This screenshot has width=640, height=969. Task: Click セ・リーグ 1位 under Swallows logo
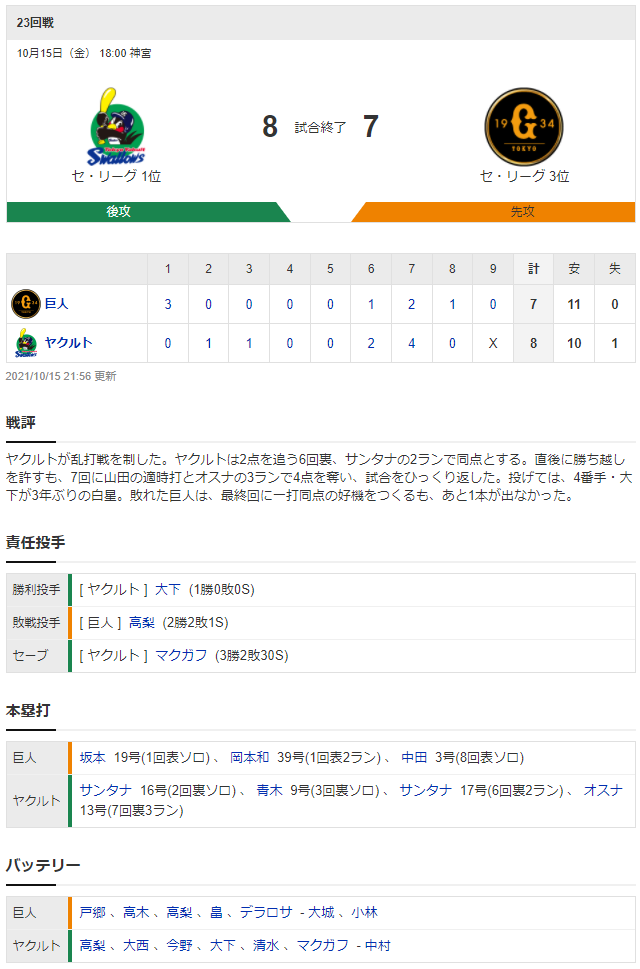tap(116, 176)
